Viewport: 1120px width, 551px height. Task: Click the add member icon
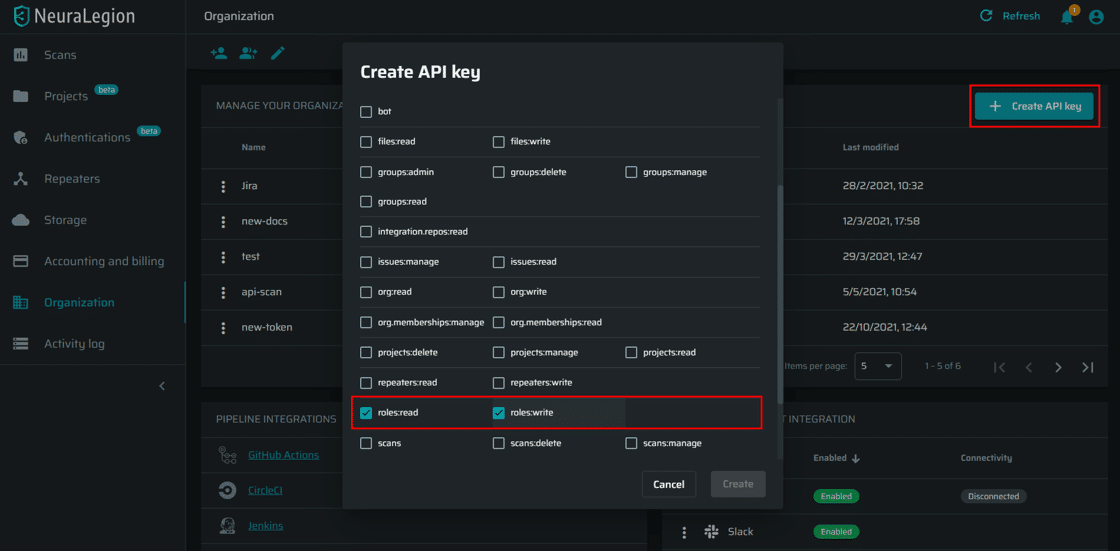tap(219, 53)
